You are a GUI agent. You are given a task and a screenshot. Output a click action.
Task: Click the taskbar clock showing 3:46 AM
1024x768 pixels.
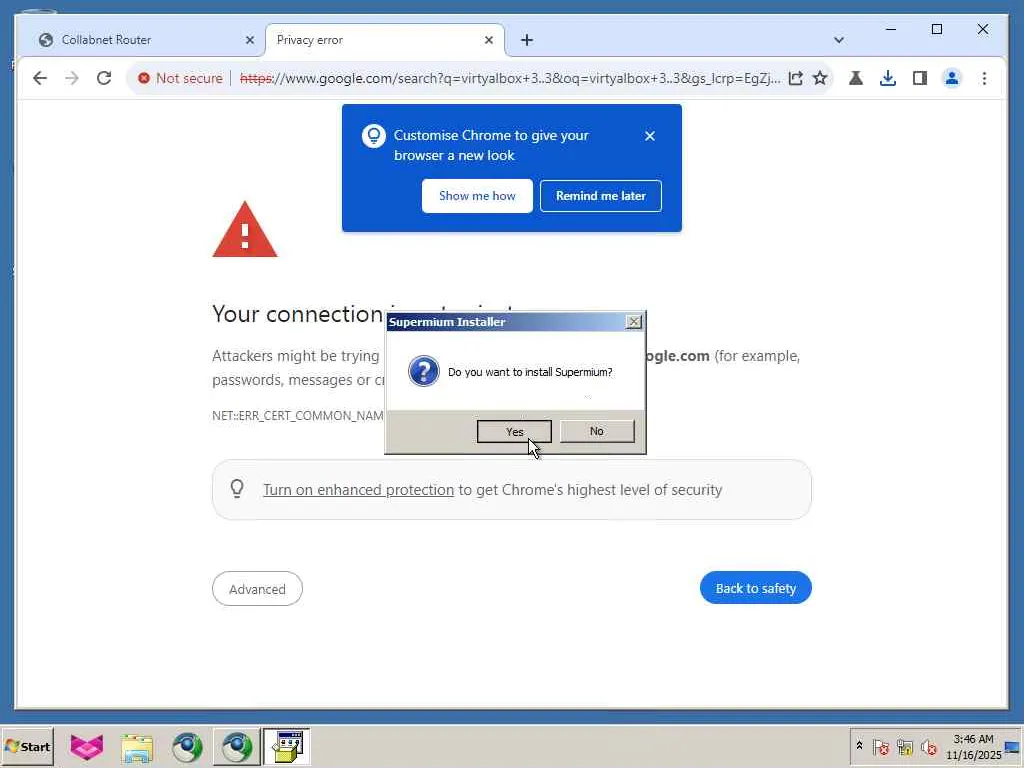(x=973, y=747)
